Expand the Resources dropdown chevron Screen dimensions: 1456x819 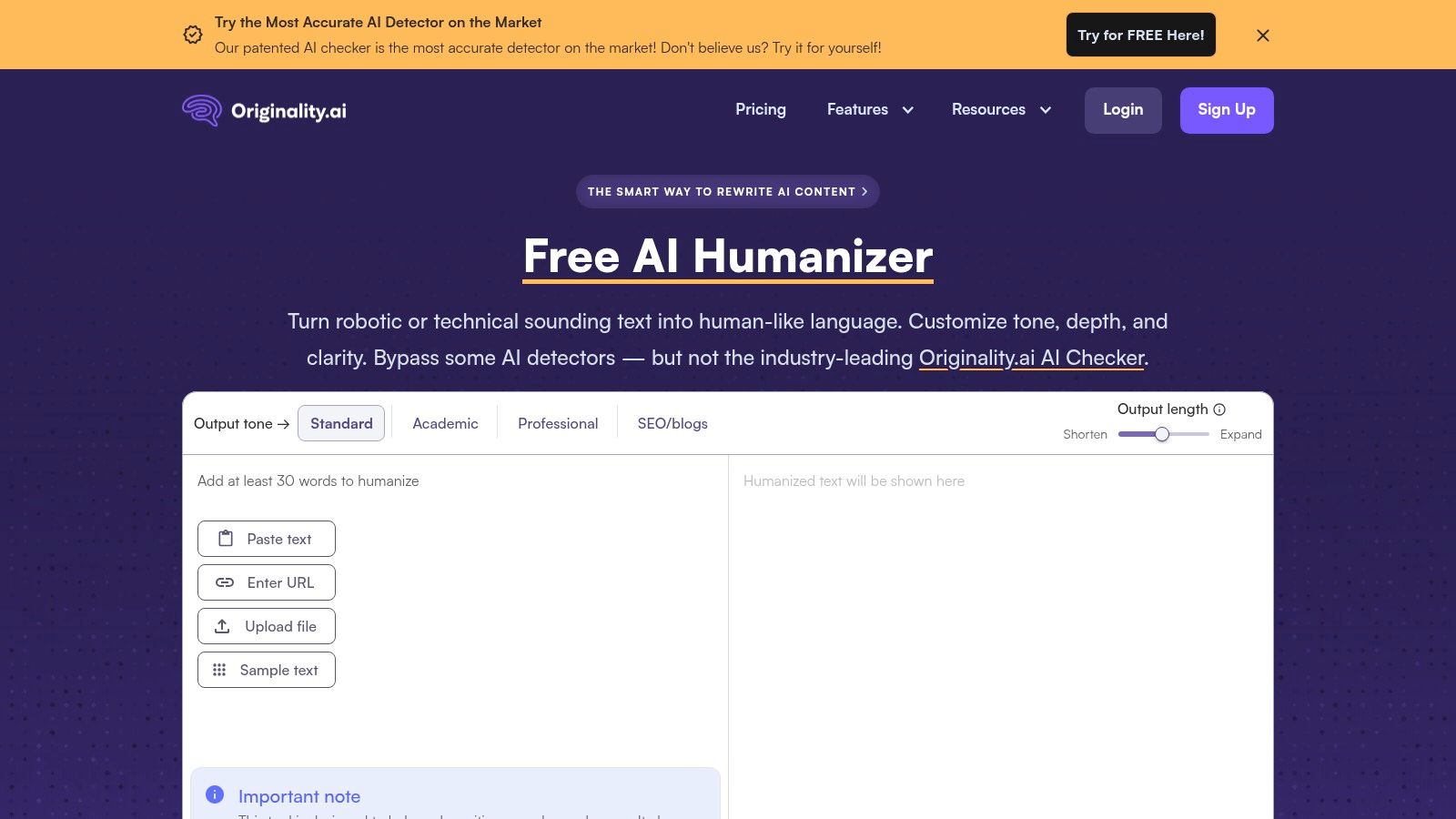1046,110
